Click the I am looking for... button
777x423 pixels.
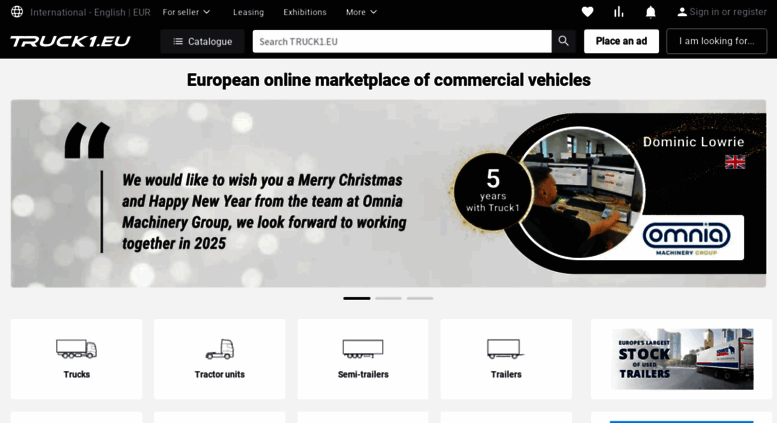pyautogui.click(x=717, y=41)
